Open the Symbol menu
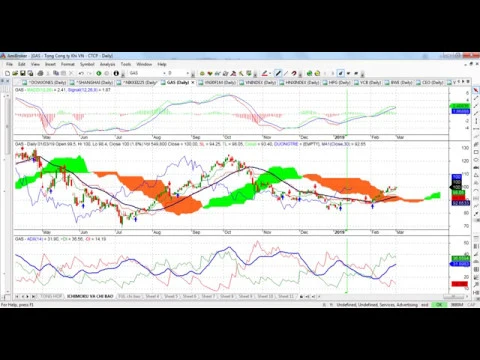Screen dimensions: 480x360 pyautogui.click(x=87, y=64)
